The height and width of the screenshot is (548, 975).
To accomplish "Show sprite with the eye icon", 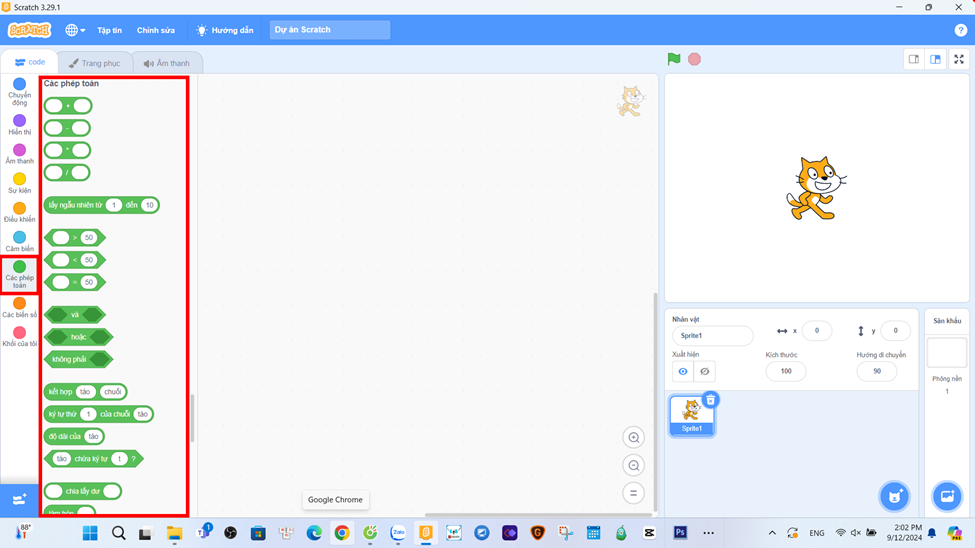I will (x=683, y=371).
